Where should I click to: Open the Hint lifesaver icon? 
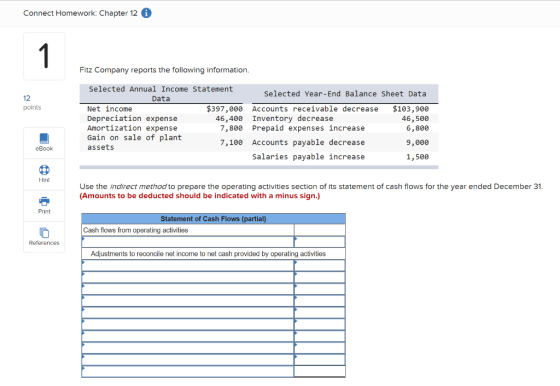point(44,170)
